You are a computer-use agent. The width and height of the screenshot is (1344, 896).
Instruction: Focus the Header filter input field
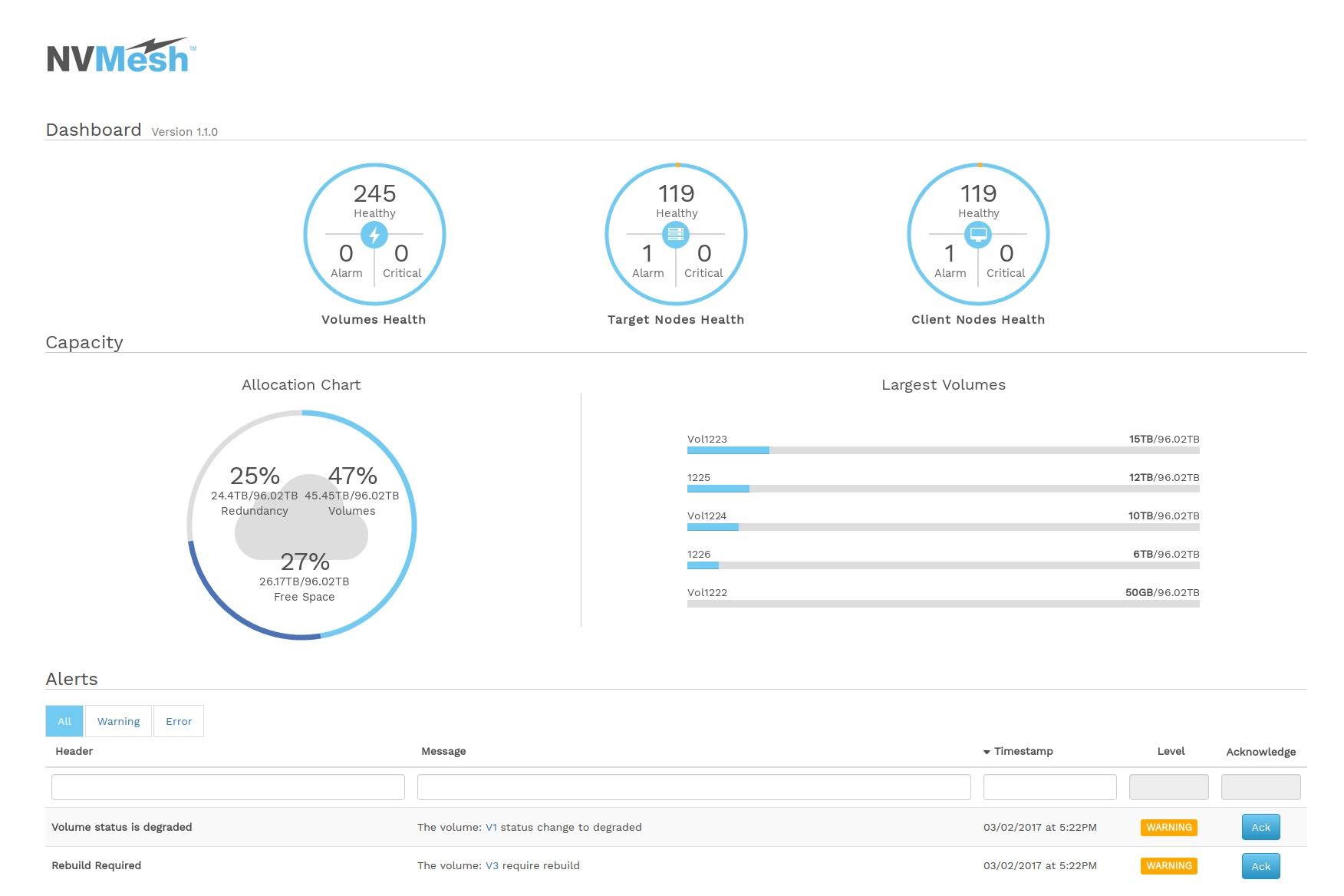(x=228, y=787)
